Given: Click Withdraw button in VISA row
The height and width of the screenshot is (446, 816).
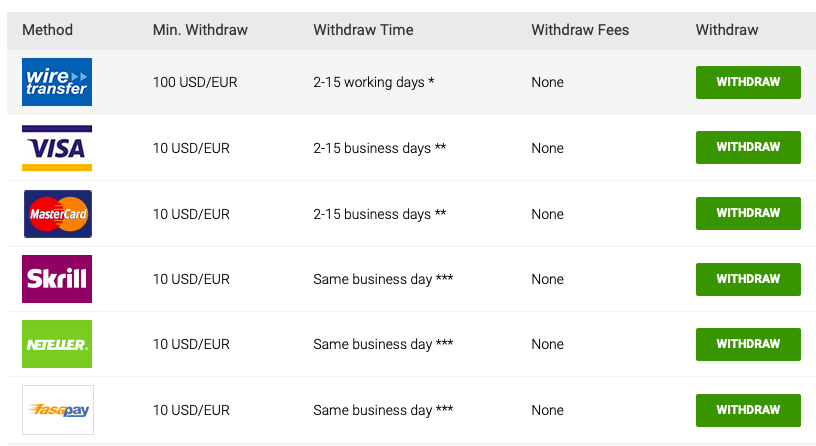Looking at the screenshot, I should click(x=748, y=147).
